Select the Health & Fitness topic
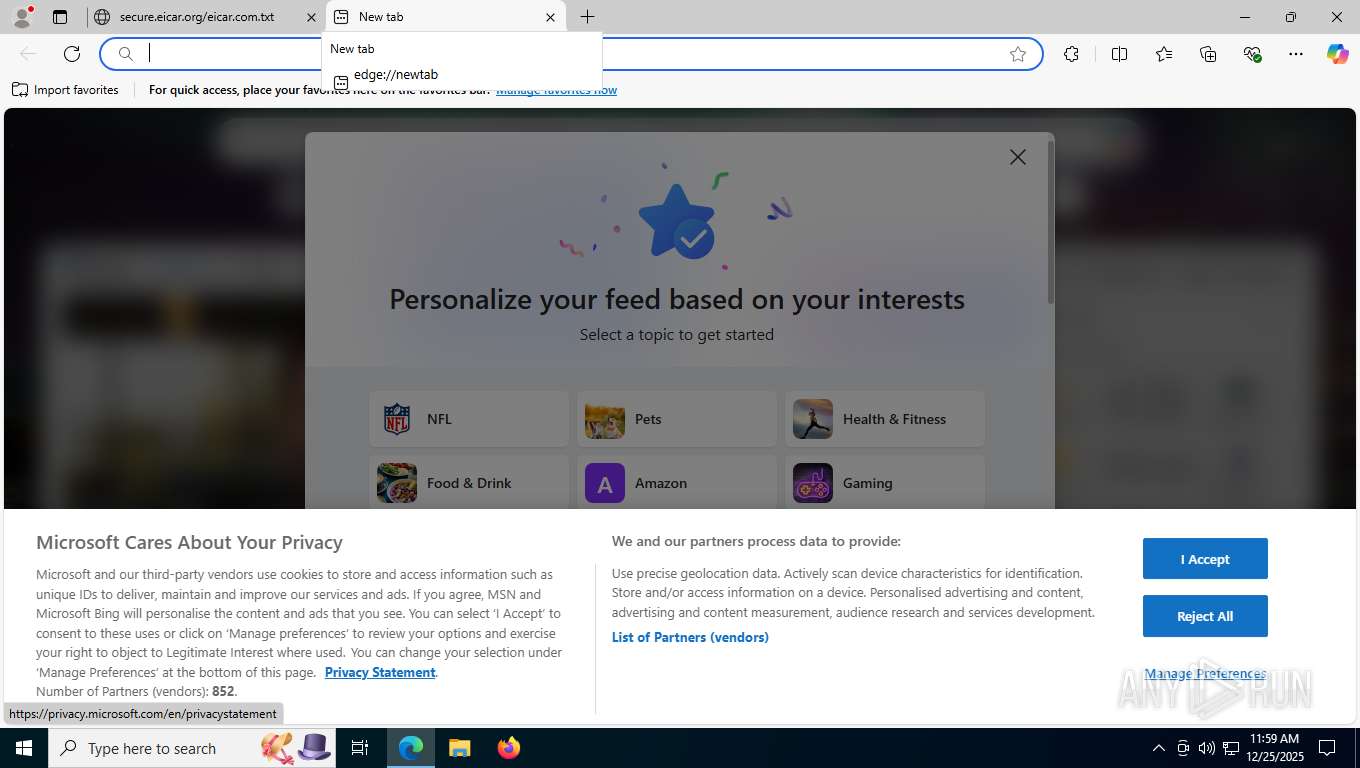 click(x=884, y=419)
